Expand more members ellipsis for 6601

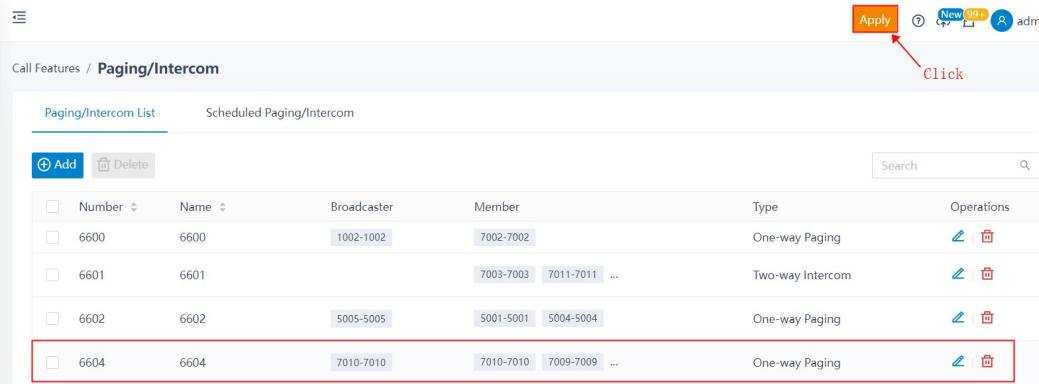[614, 274]
